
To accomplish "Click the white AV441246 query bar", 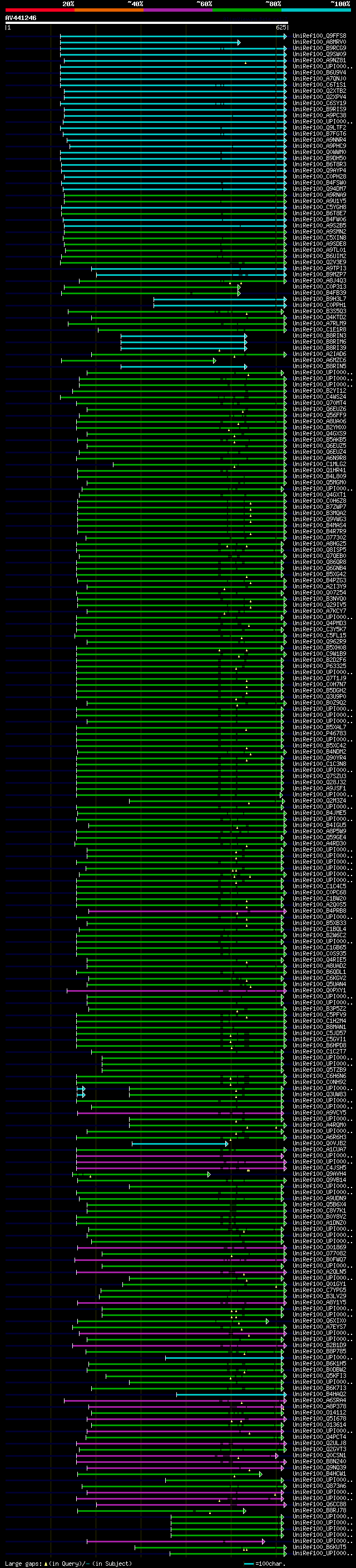I will click(147, 22).
